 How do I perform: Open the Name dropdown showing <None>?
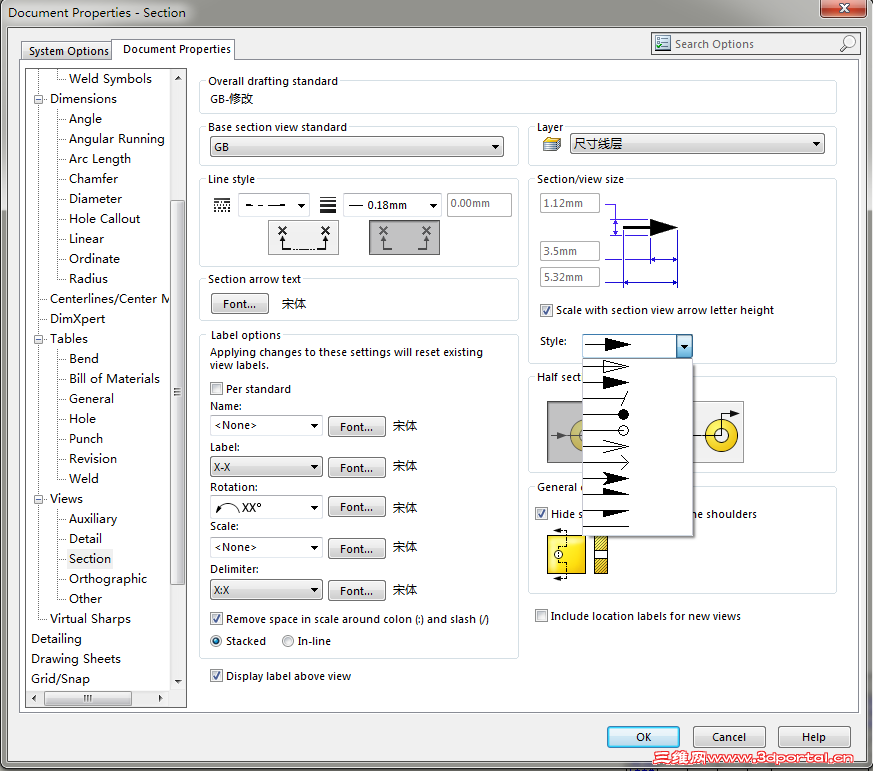click(x=266, y=425)
